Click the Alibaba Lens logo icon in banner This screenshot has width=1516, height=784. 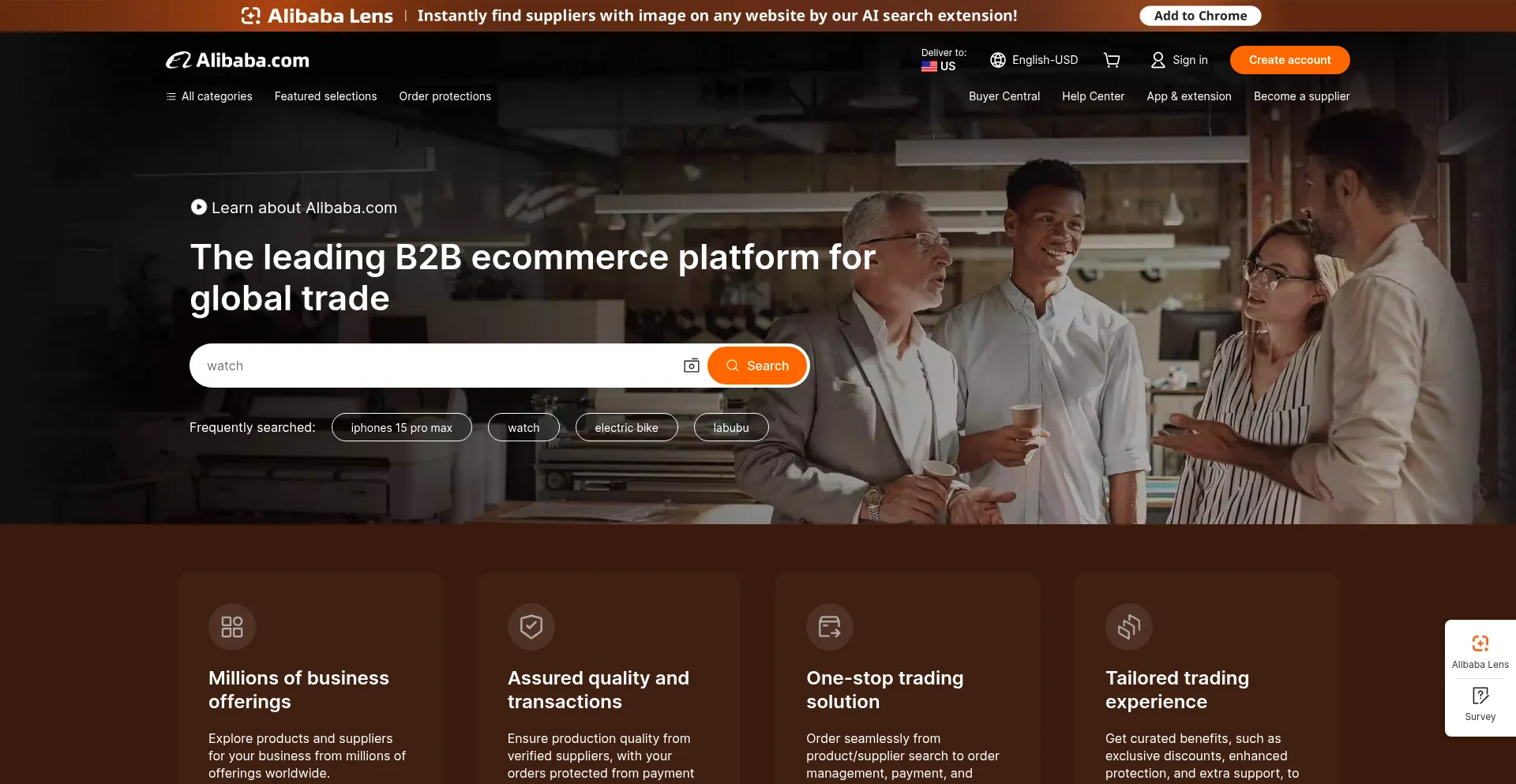tap(250, 16)
